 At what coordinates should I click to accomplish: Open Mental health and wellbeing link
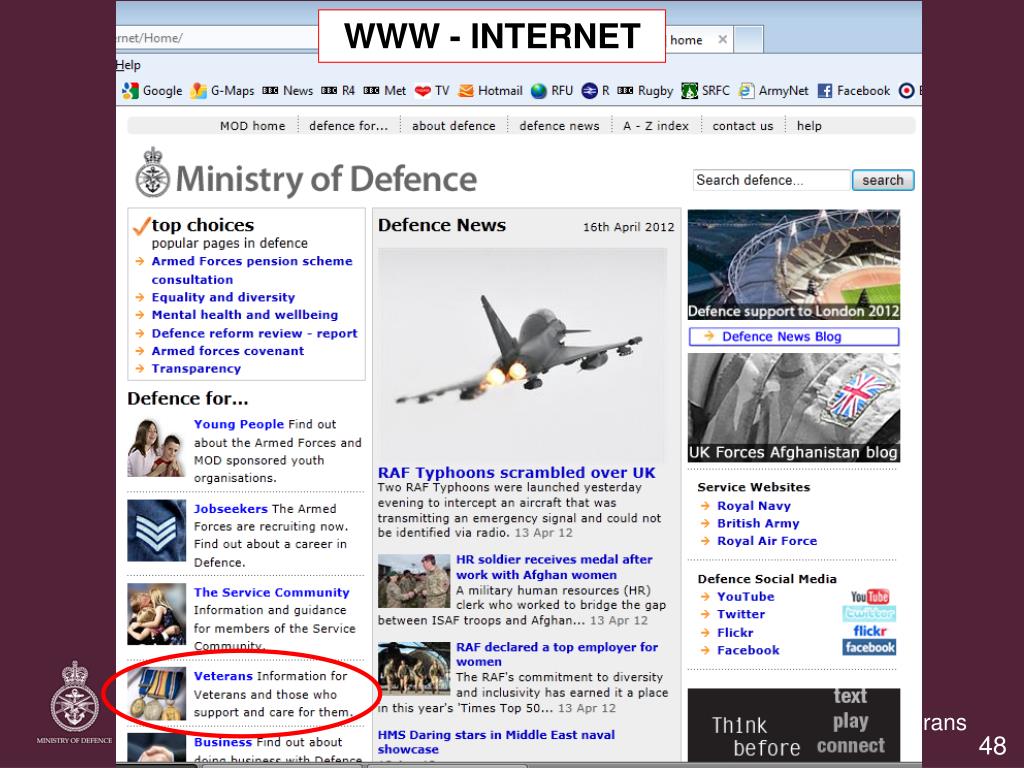[x=245, y=315]
